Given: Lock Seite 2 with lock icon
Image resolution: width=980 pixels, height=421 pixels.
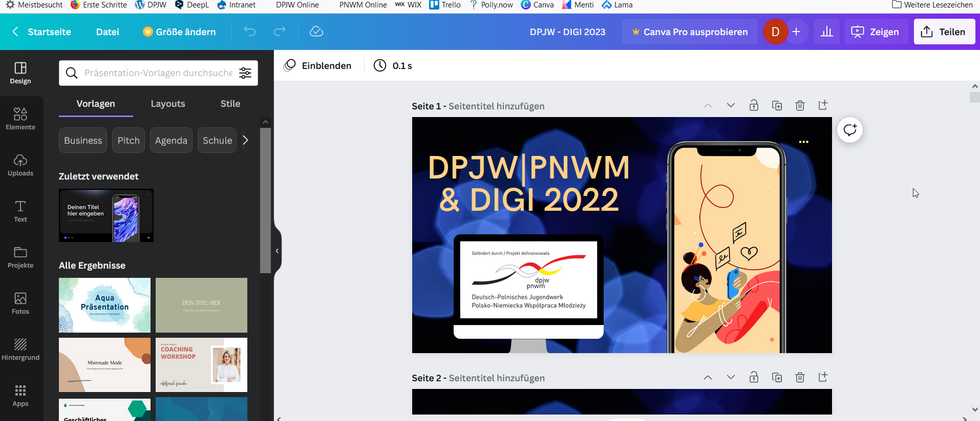Looking at the screenshot, I should pyautogui.click(x=754, y=377).
